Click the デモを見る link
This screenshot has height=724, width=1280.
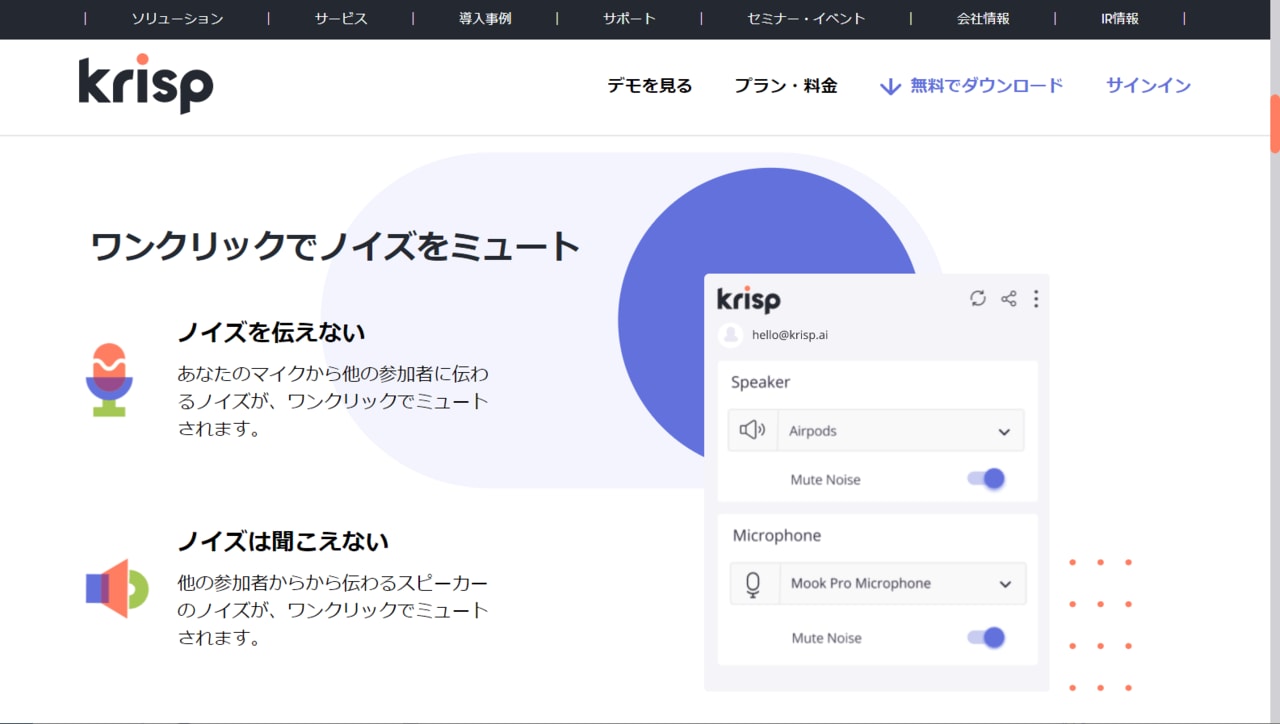650,86
